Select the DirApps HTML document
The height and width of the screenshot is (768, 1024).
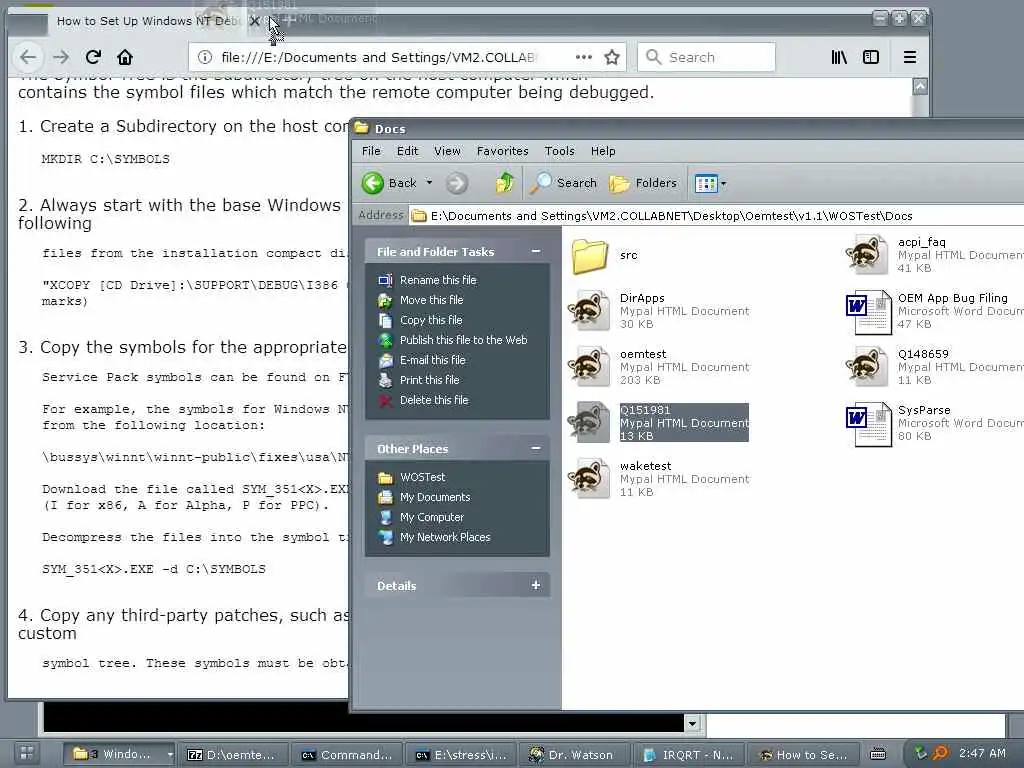click(x=658, y=311)
